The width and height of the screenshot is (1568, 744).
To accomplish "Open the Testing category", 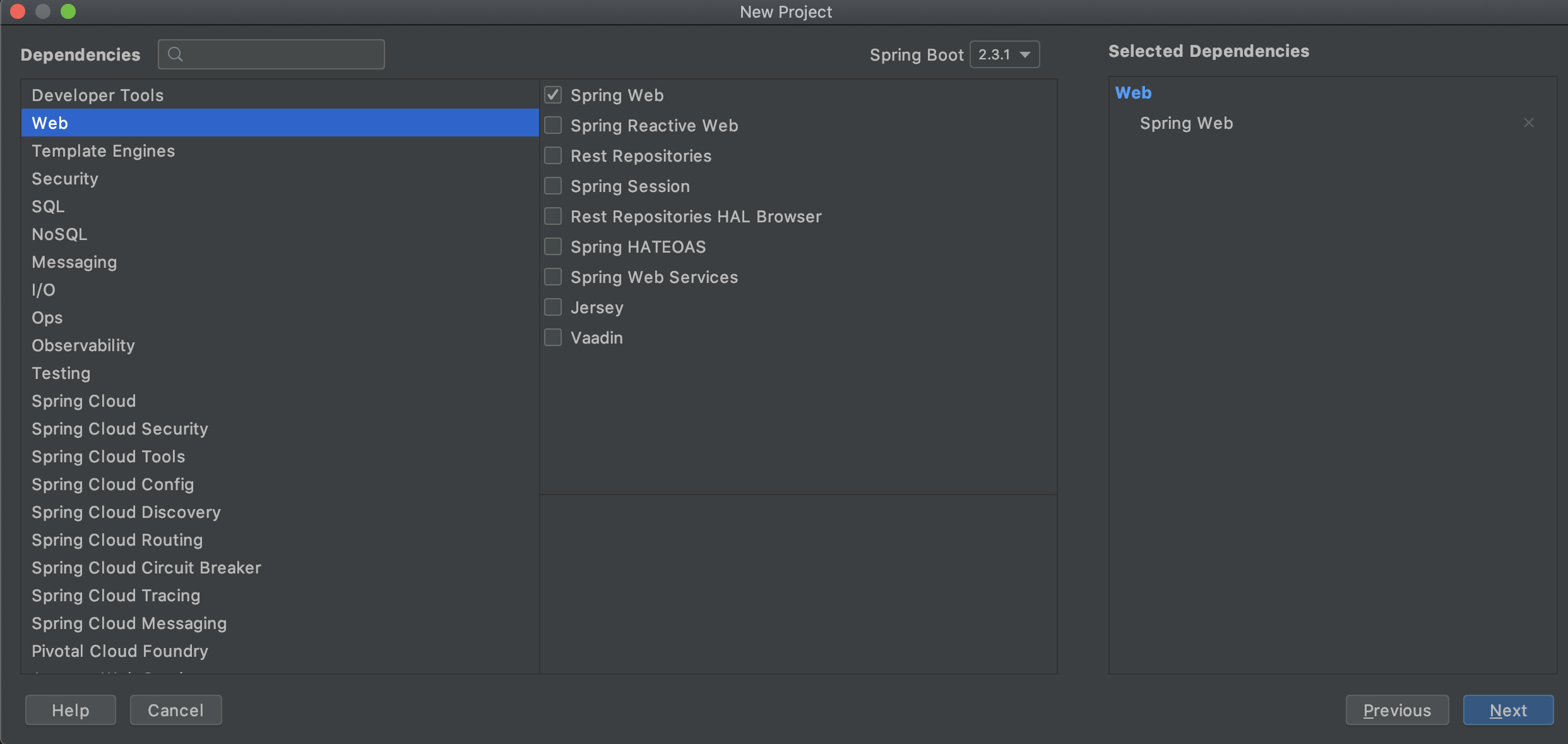I will 280,373.
